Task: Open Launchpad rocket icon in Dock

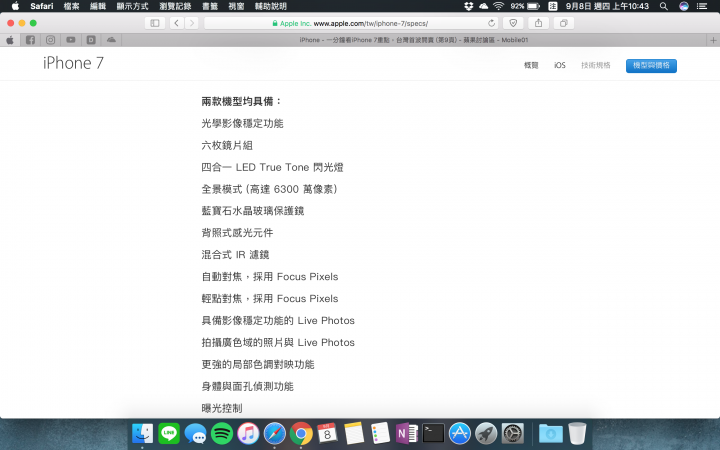Action: 486,433
